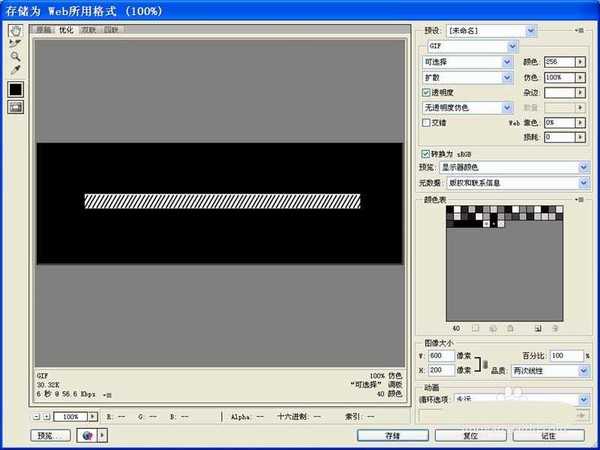The image size is (600, 450).
Task: Enable the 交错 interlaced checkbox
Action: (x=427, y=122)
